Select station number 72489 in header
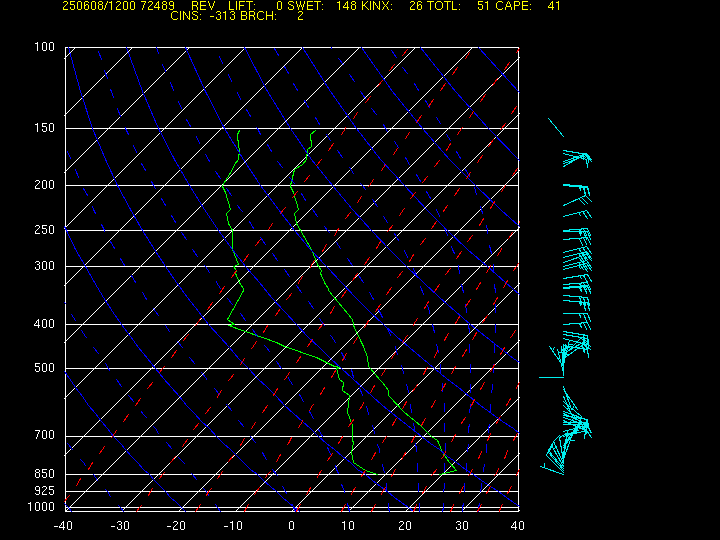Screen dimensions: 720x540 [x=158, y=6]
